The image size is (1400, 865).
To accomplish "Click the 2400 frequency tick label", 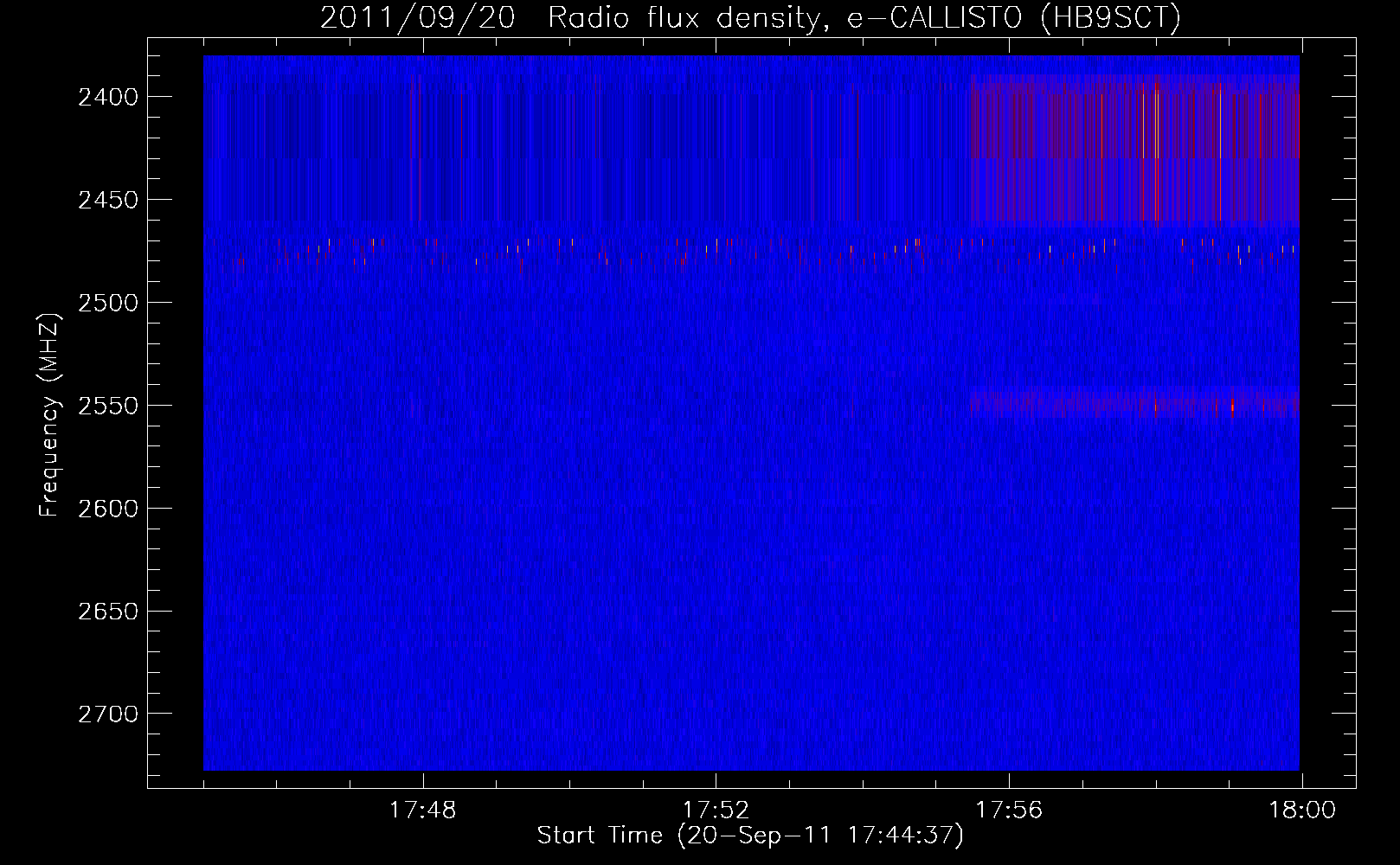I will [x=108, y=97].
